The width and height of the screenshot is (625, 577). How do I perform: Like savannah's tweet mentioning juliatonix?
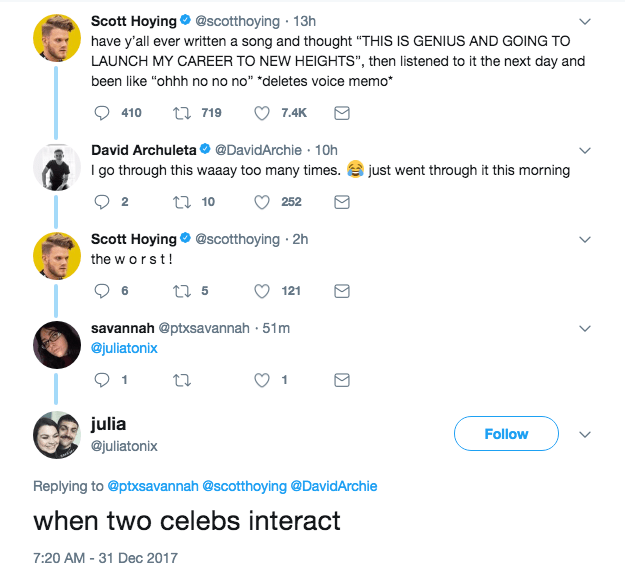click(264, 380)
